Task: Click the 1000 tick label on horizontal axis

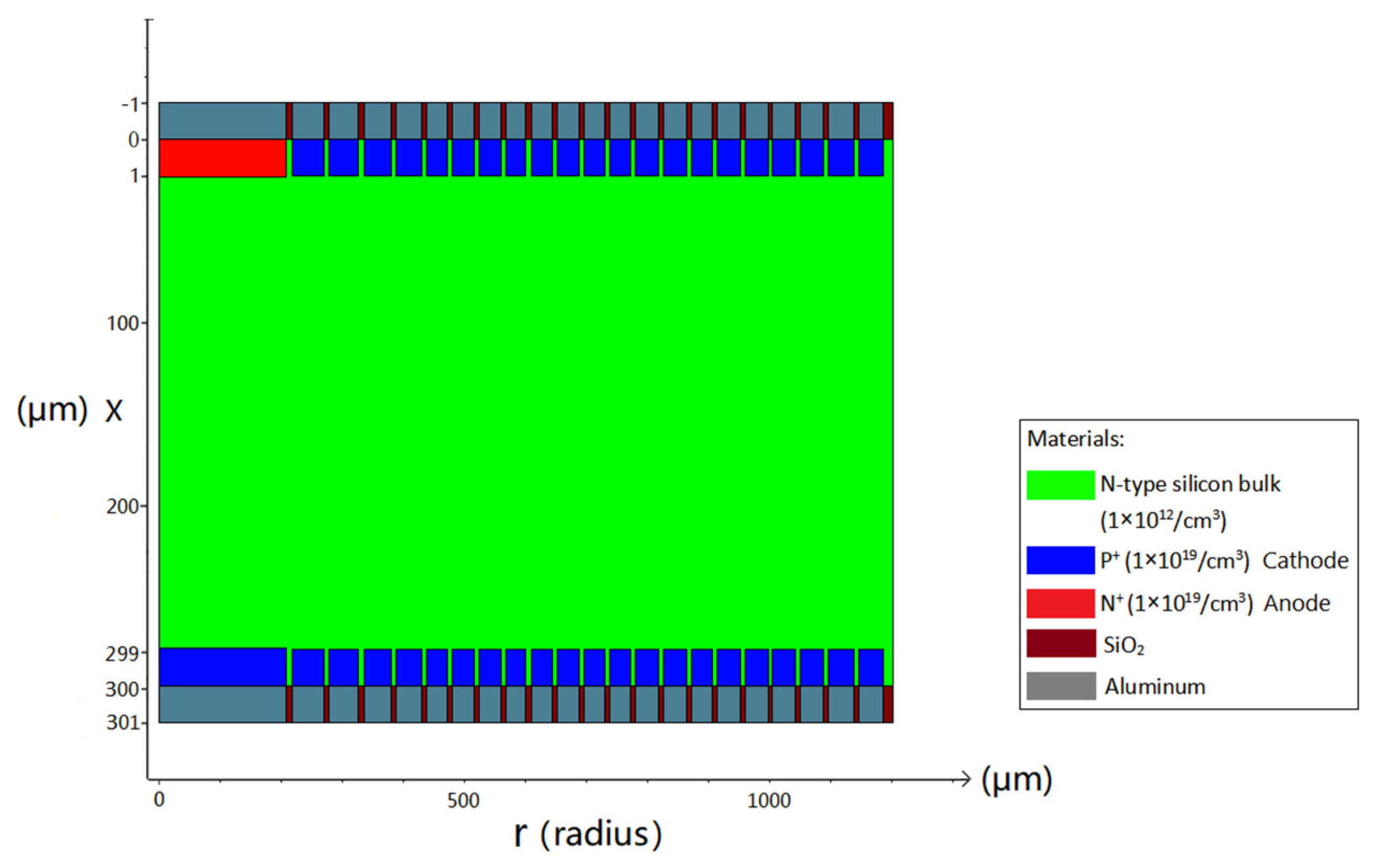Action: click(768, 800)
